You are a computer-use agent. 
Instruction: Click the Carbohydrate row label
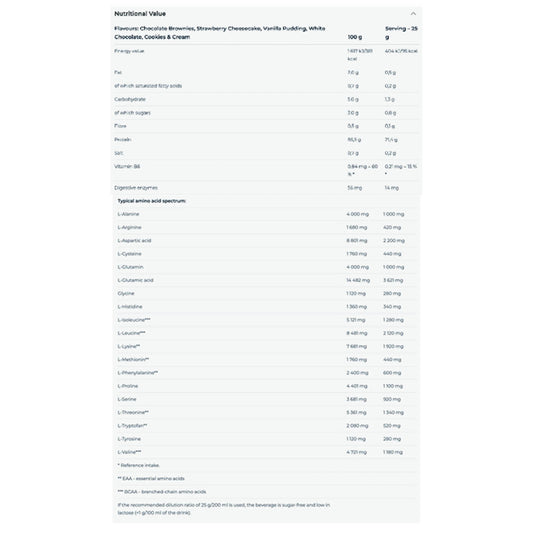[130, 99]
